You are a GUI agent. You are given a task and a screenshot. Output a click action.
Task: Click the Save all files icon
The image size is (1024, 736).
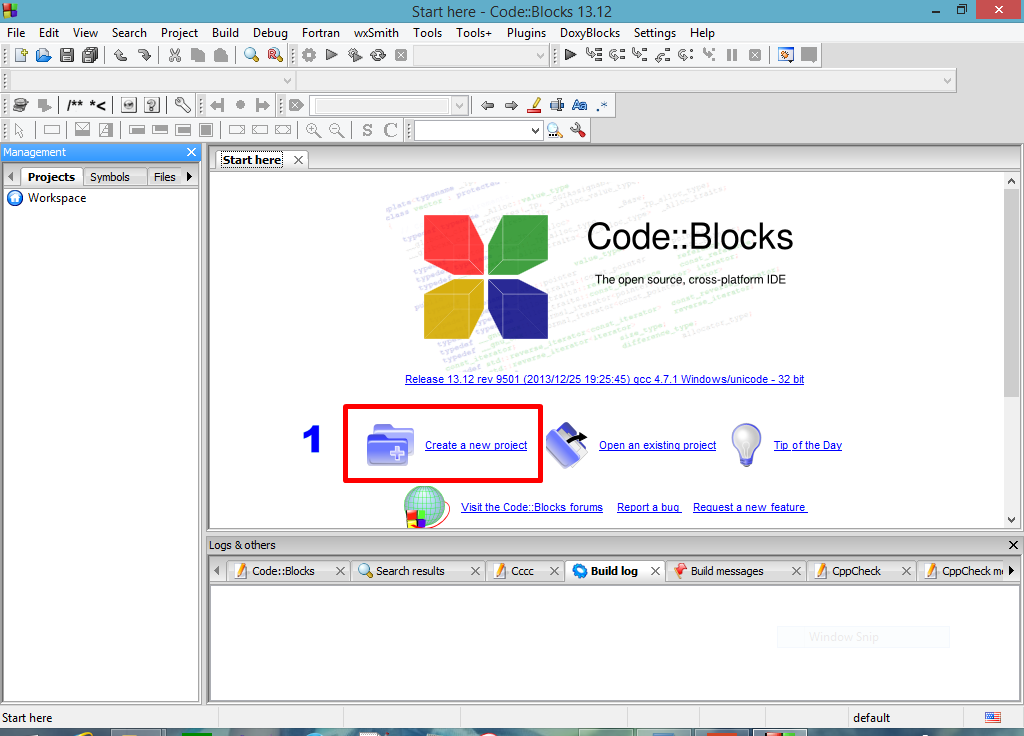coord(90,56)
